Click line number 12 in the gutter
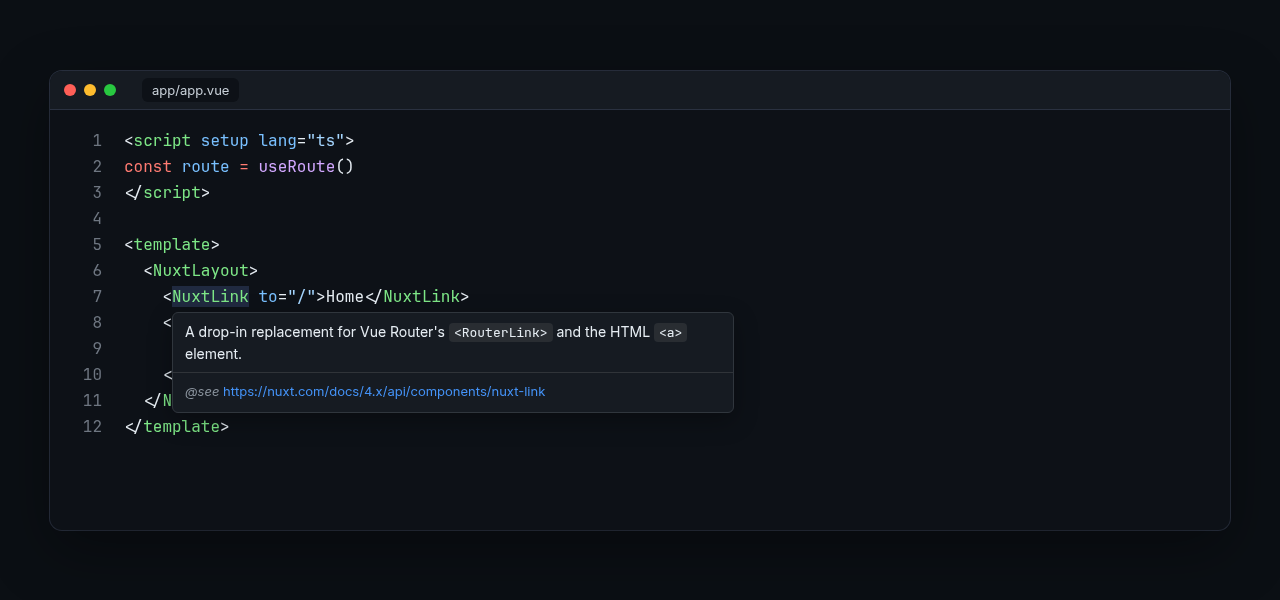Viewport: 1280px width, 600px height. (x=92, y=426)
